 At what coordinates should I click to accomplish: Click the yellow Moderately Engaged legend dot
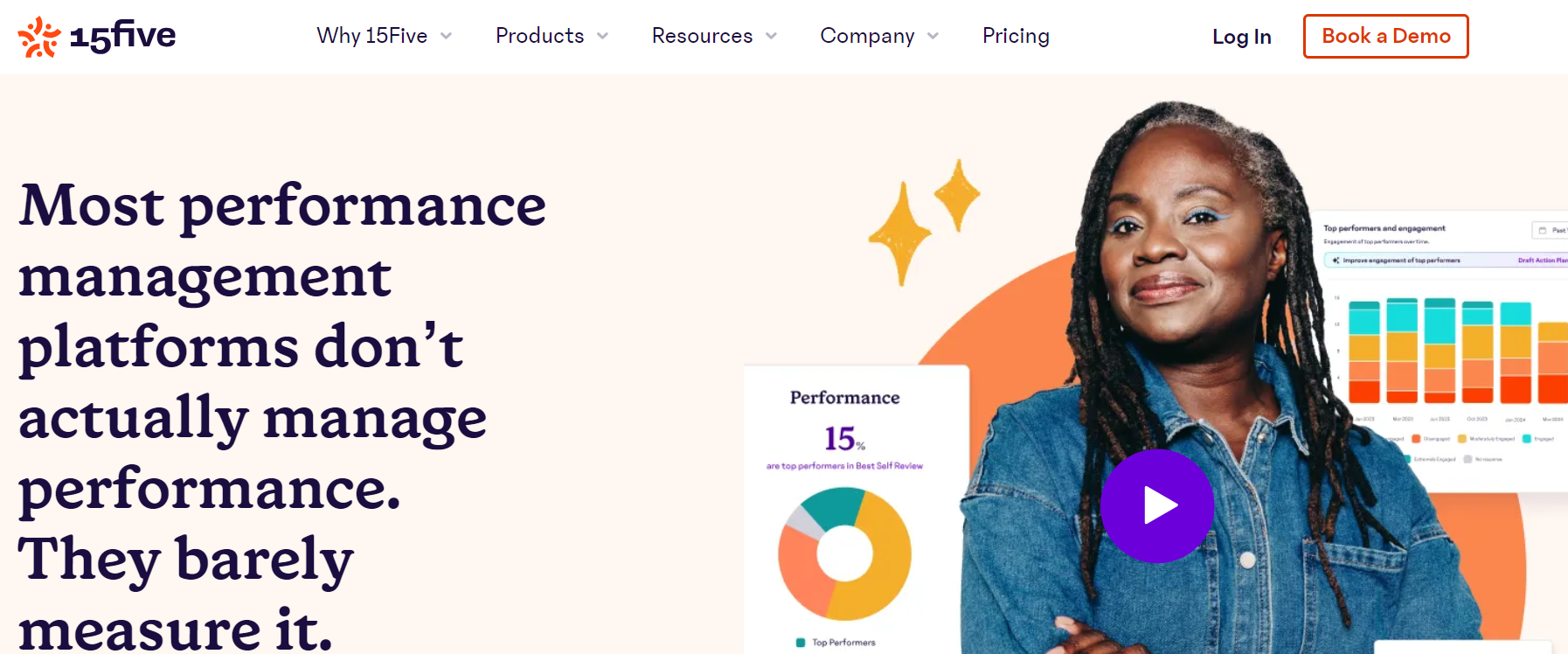1461,439
